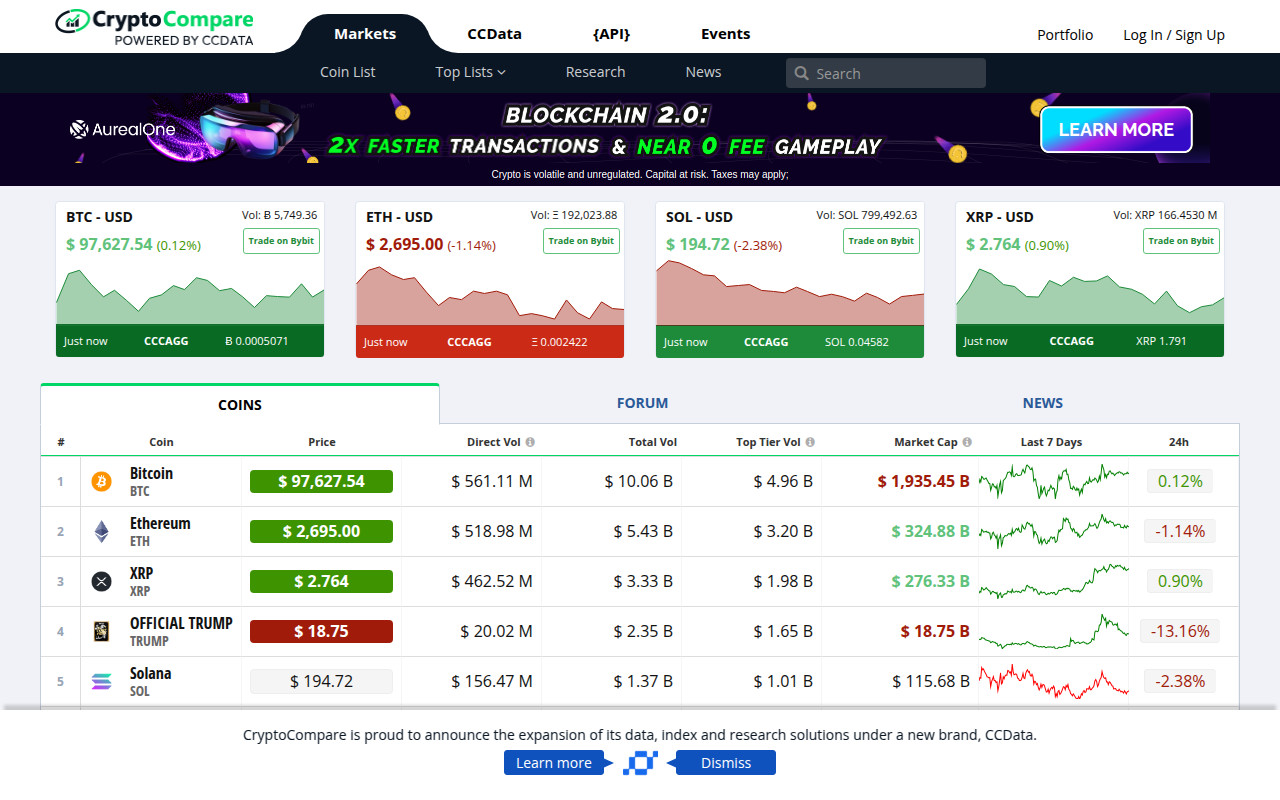This screenshot has height=800, width=1280.
Task: Open the CCData tab
Action: 495,34
